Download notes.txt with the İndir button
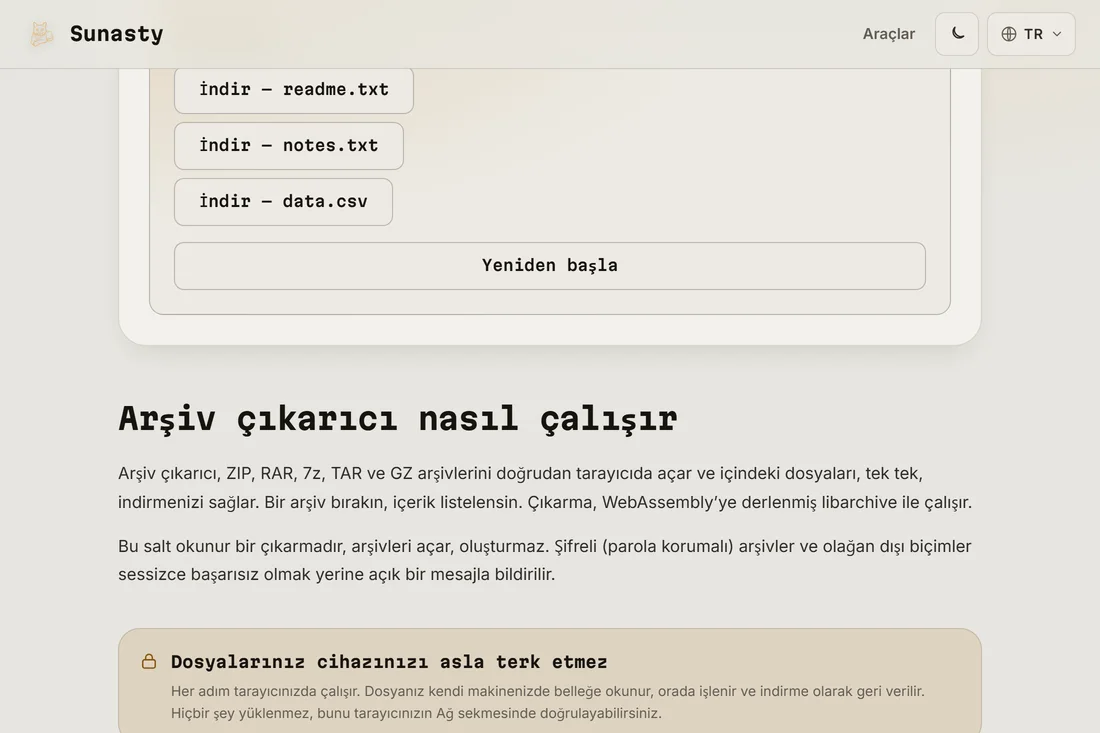1100x733 pixels. pyautogui.click(x=288, y=146)
